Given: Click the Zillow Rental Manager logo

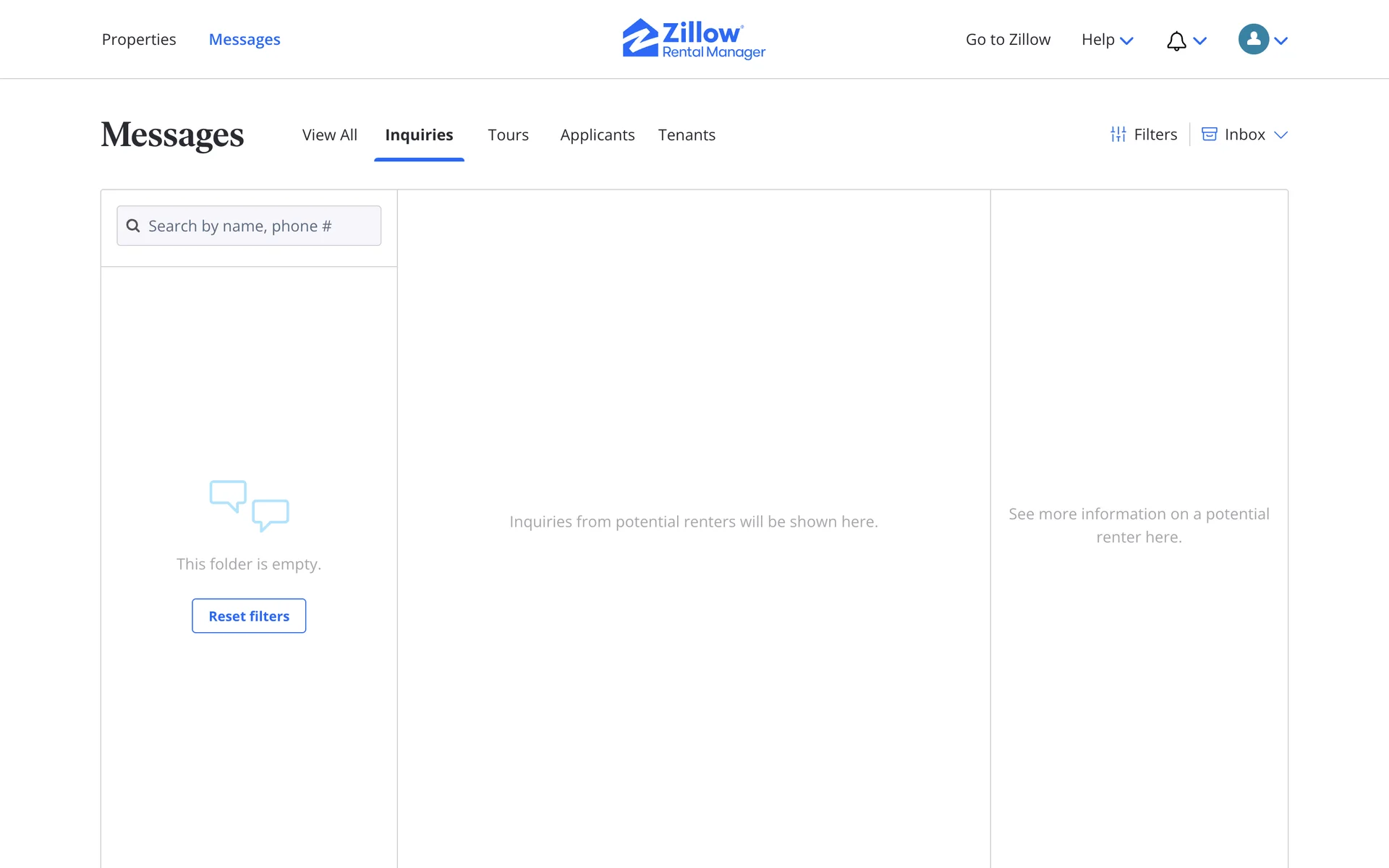Looking at the screenshot, I should click(x=694, y=39).
